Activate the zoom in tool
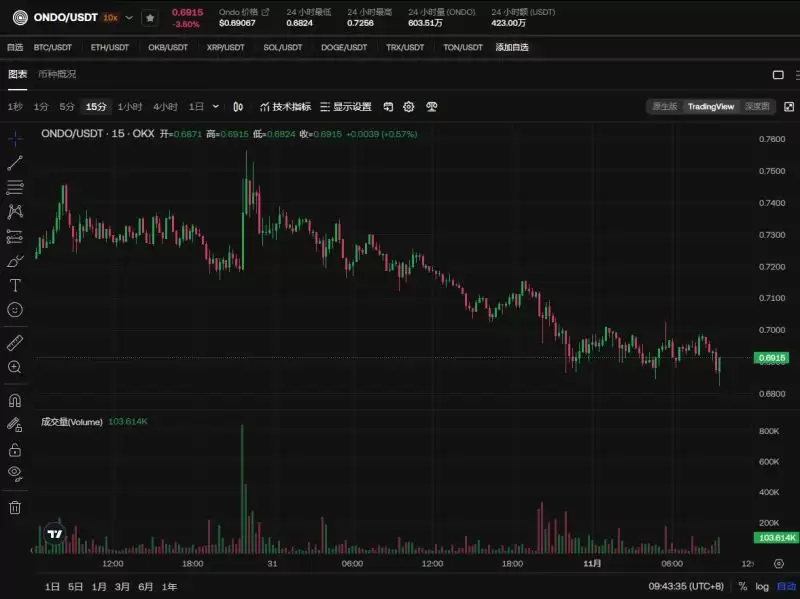This screenshot has height=599, width=800. coord(15,367)
